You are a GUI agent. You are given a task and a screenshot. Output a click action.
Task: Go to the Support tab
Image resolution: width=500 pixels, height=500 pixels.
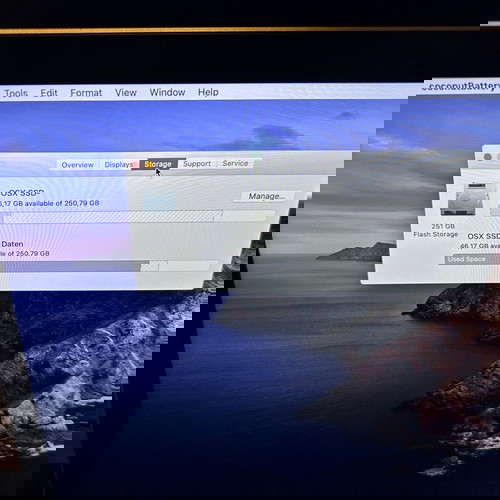coord(197,164)
